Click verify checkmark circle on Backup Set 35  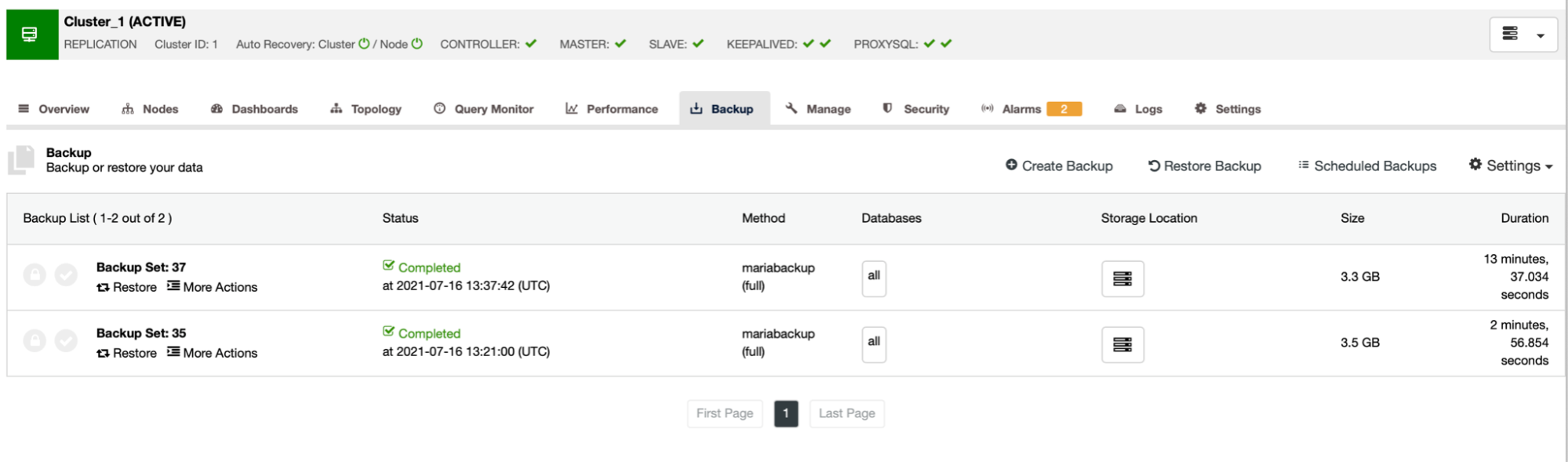click(x=66, y=340)
